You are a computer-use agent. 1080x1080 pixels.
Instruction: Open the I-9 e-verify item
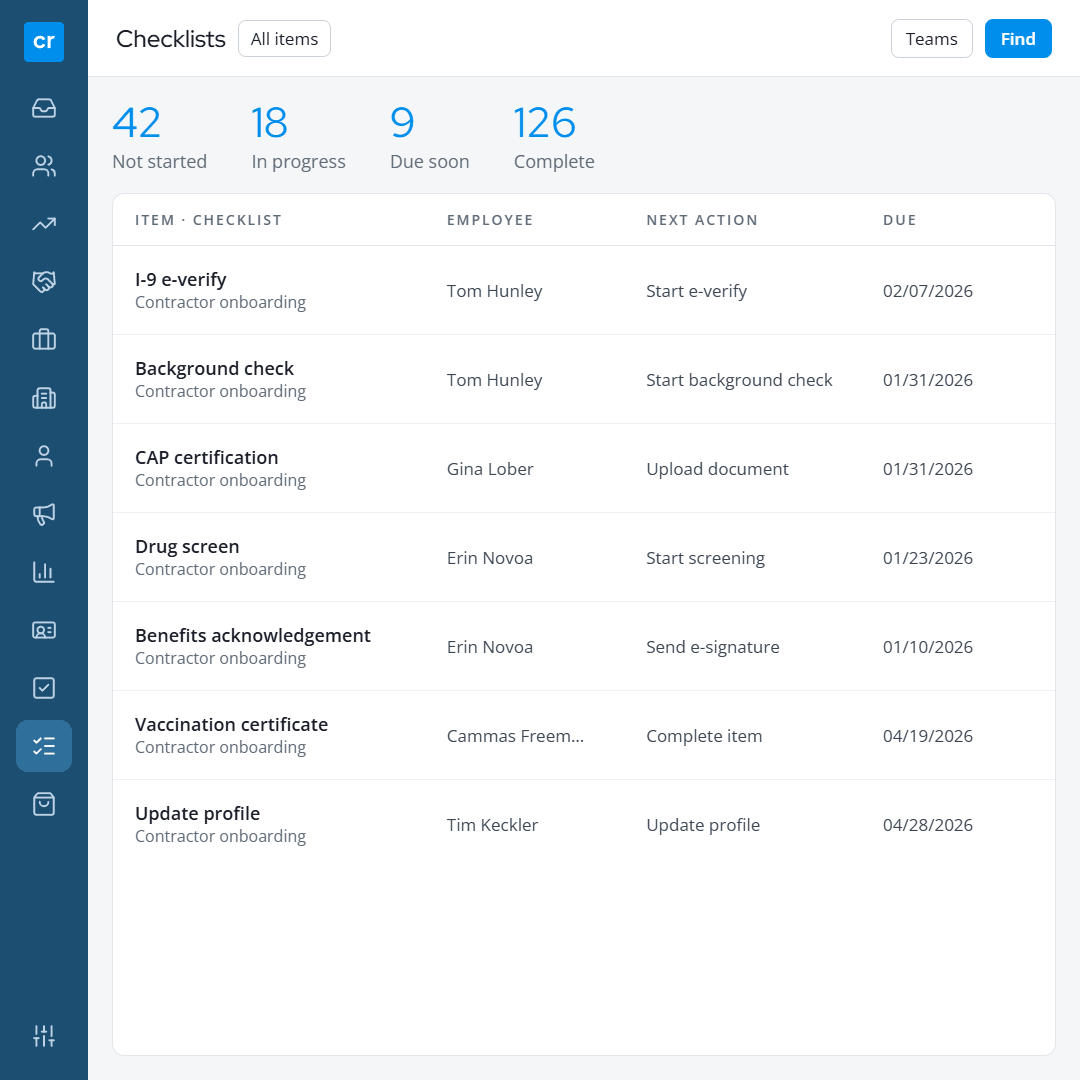click(180, 280)
